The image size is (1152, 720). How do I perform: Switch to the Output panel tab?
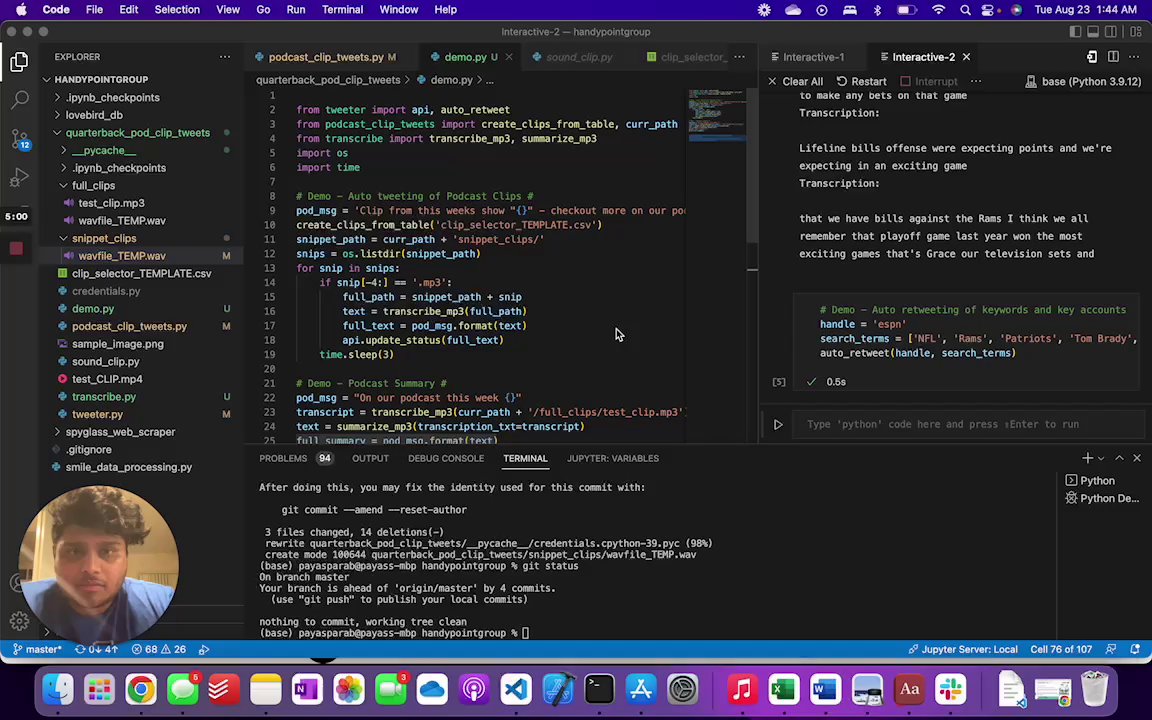point(370,458)
